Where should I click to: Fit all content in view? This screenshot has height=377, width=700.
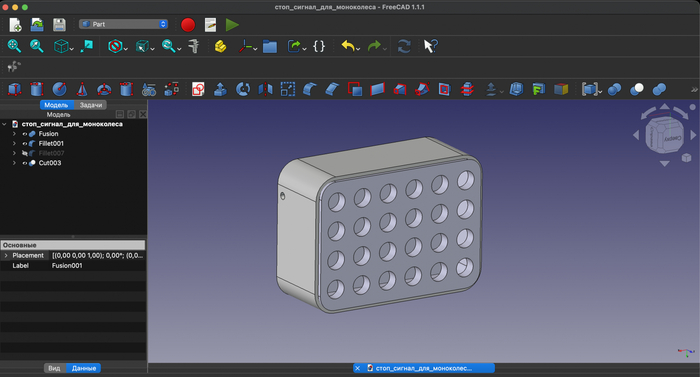[x=14, y=46]
